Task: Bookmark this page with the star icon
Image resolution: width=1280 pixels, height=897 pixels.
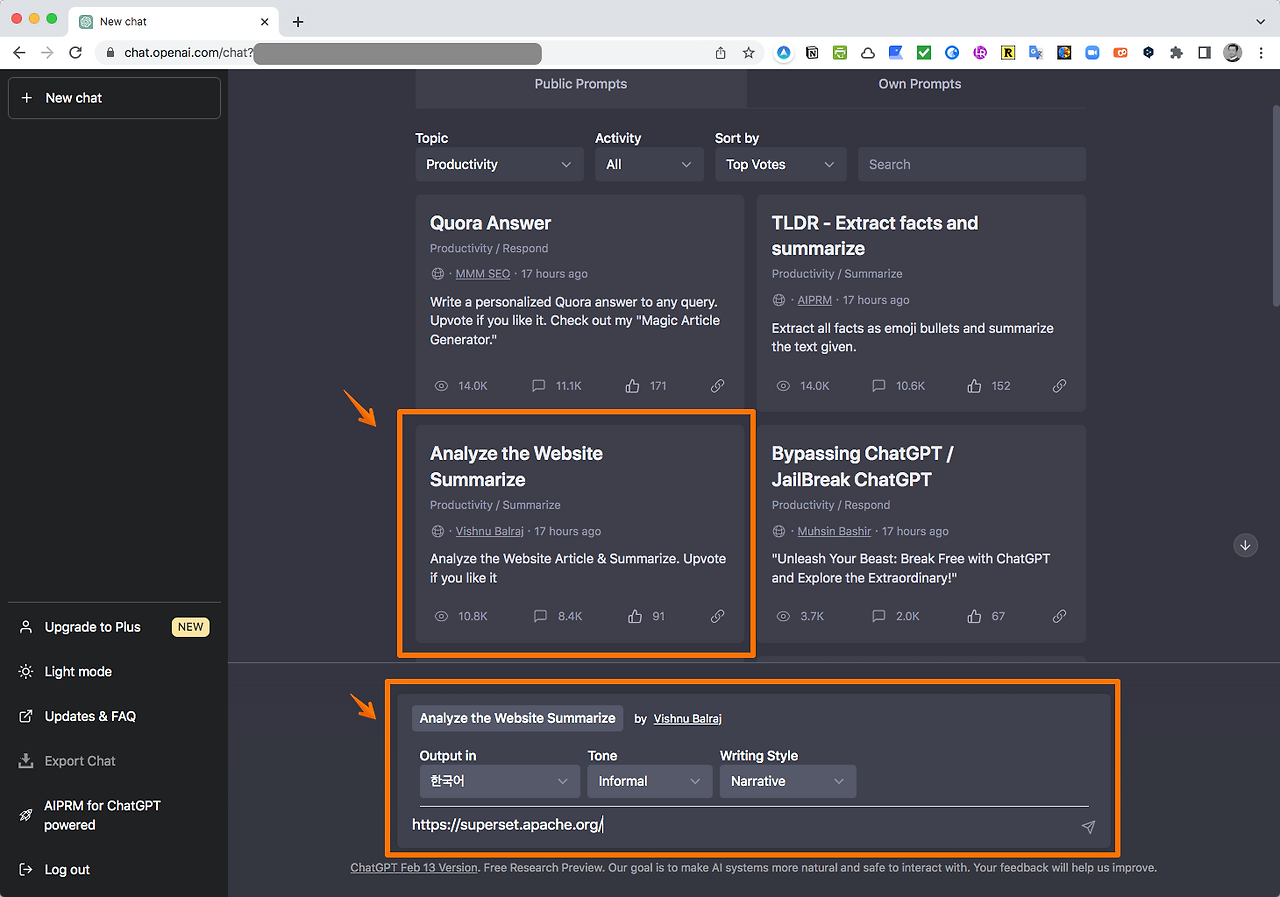Action: [748, 52]
